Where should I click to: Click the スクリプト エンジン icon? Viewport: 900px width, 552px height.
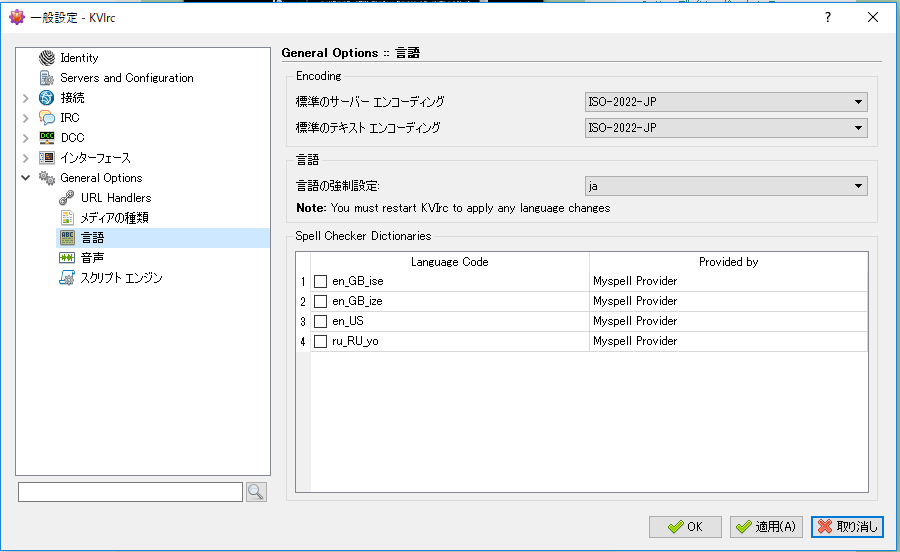[x=67, y=278]
